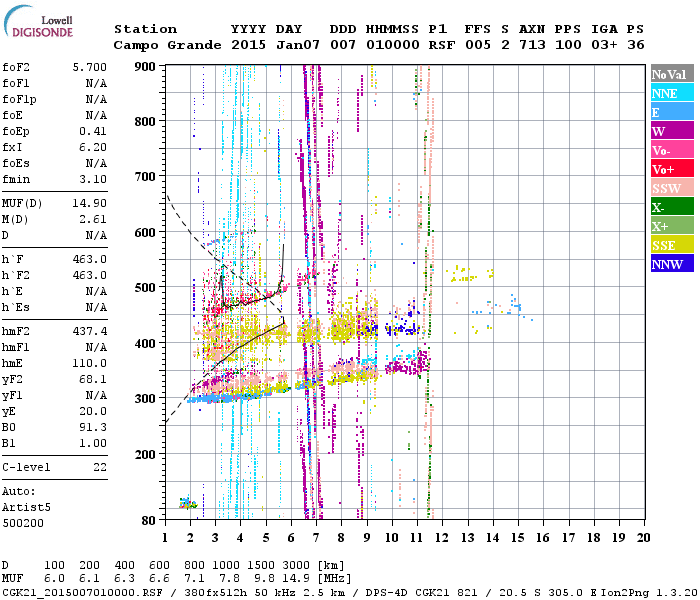Image resolution: width=700 pixels, height=600 pixels.
Task: Click the 12 MHz frequency axis label
Action: [x=442, y=538]
